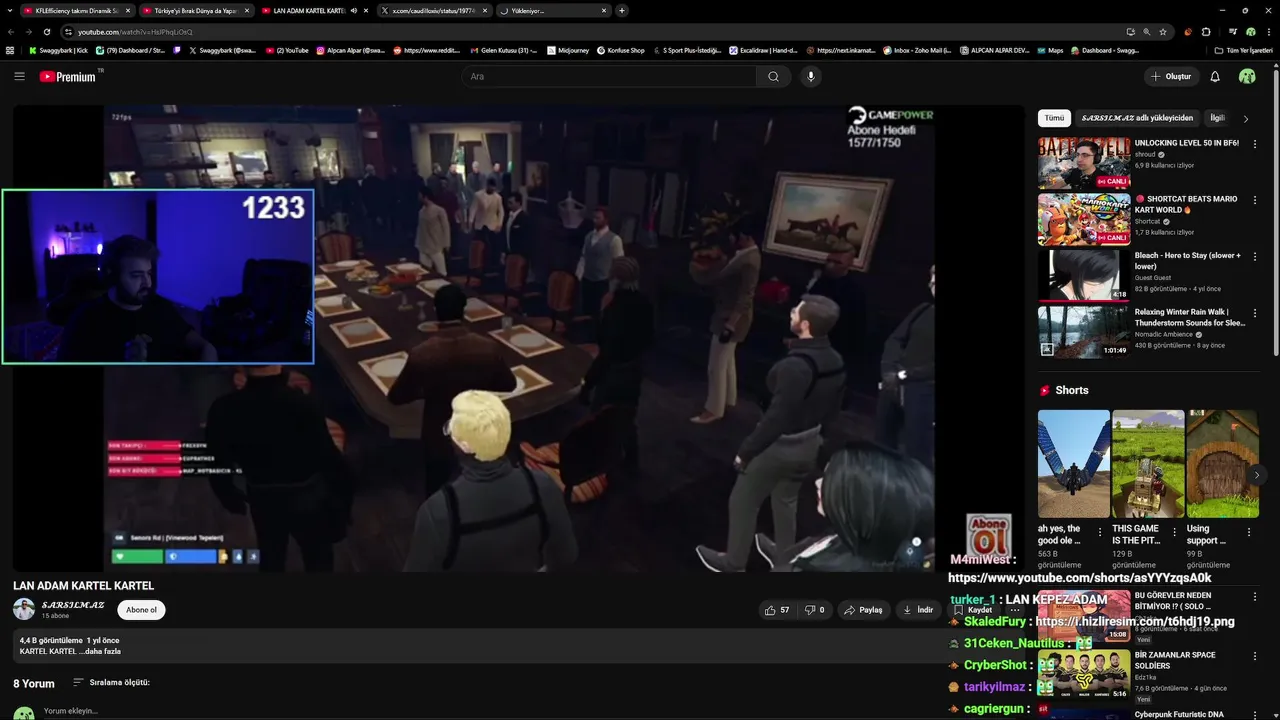Open SARSILMAZ channel name link

73,605
